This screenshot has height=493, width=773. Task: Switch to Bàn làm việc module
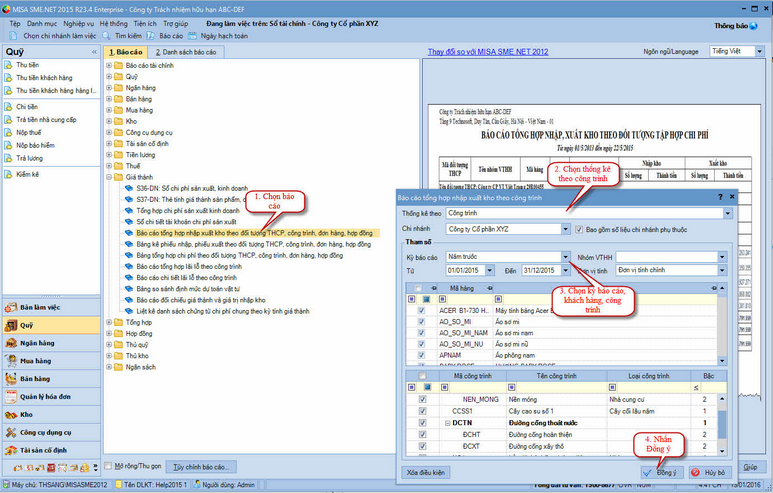[x=51, y=307]
